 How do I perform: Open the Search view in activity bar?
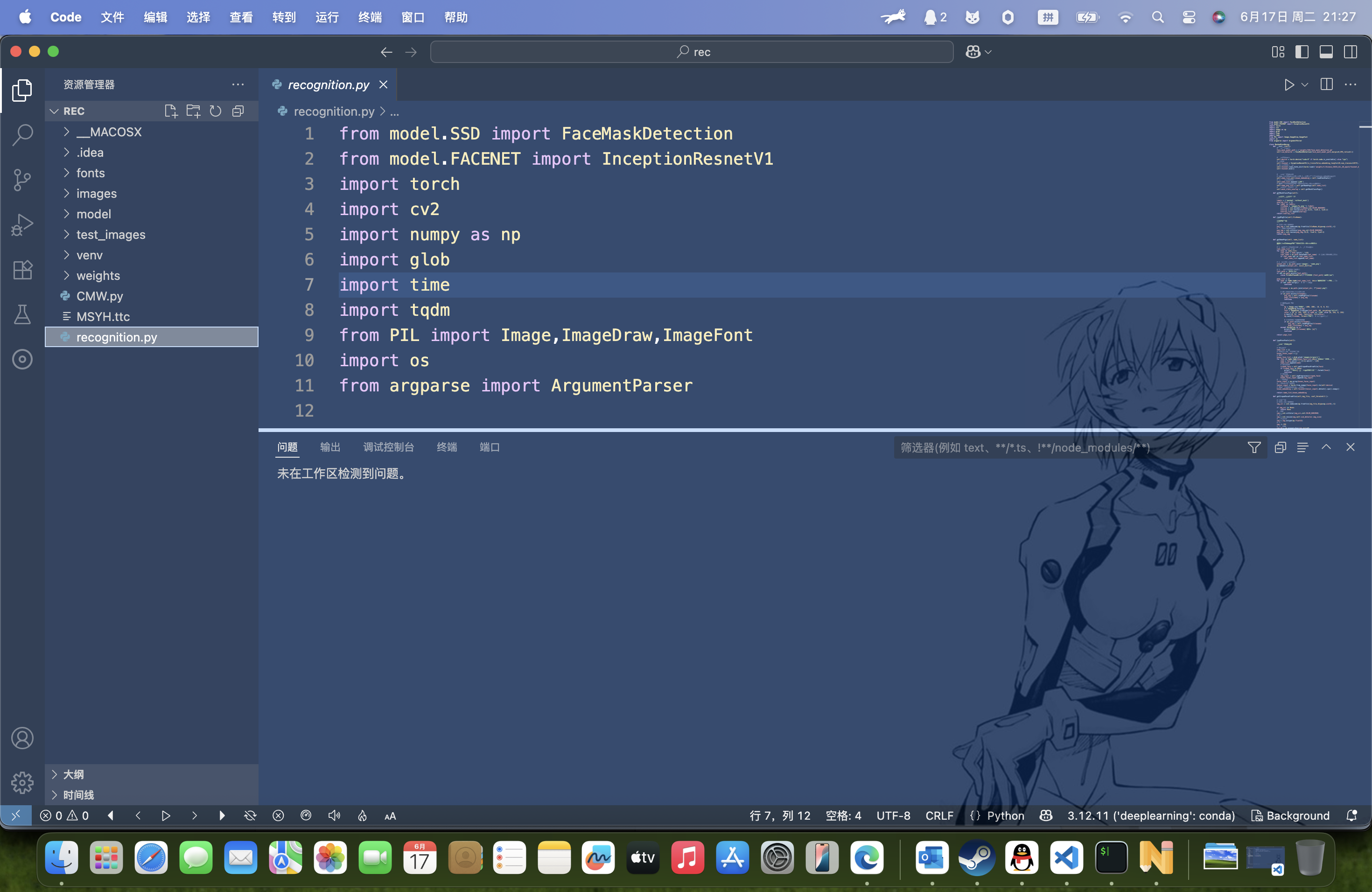(22, 135)
